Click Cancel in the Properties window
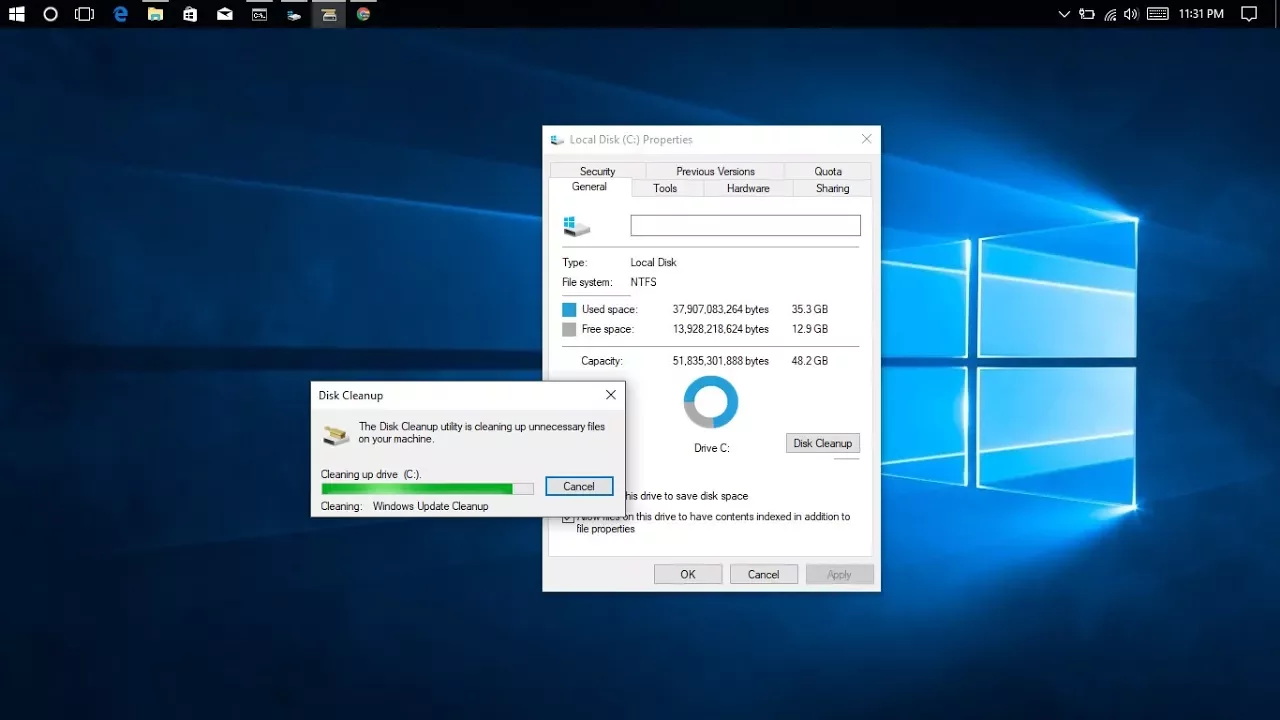 point(763,574)
